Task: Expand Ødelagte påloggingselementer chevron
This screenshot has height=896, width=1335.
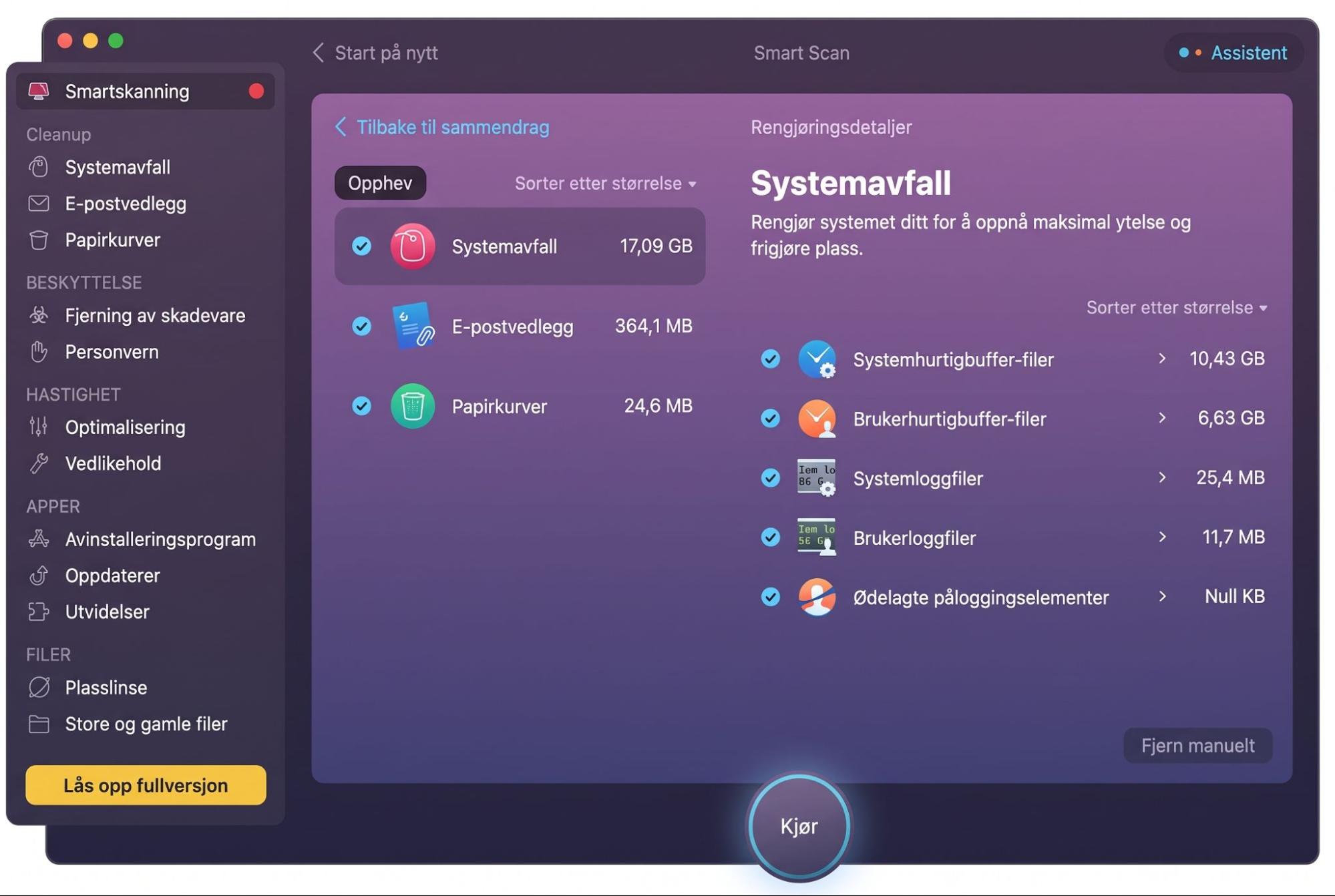Action: [1163, 596]
